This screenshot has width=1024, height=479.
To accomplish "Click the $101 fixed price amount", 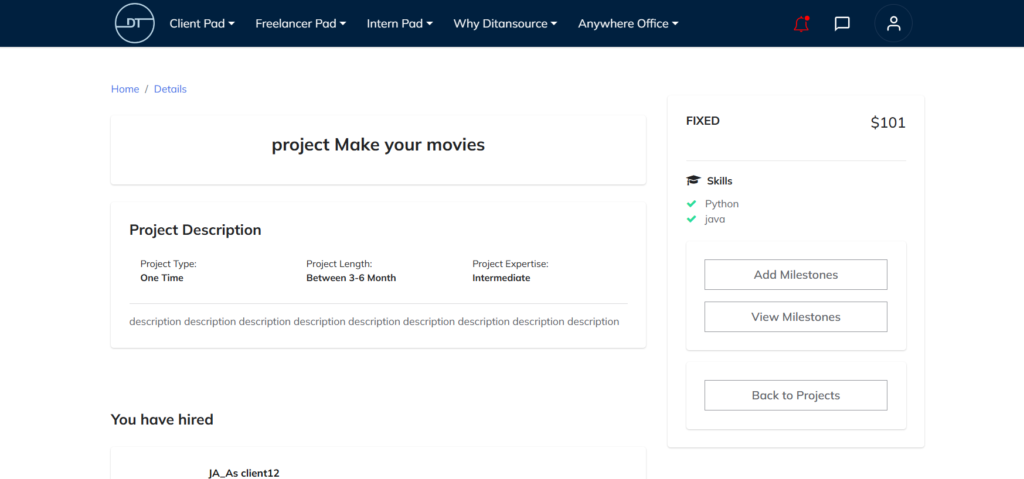I will click(887, 123).
